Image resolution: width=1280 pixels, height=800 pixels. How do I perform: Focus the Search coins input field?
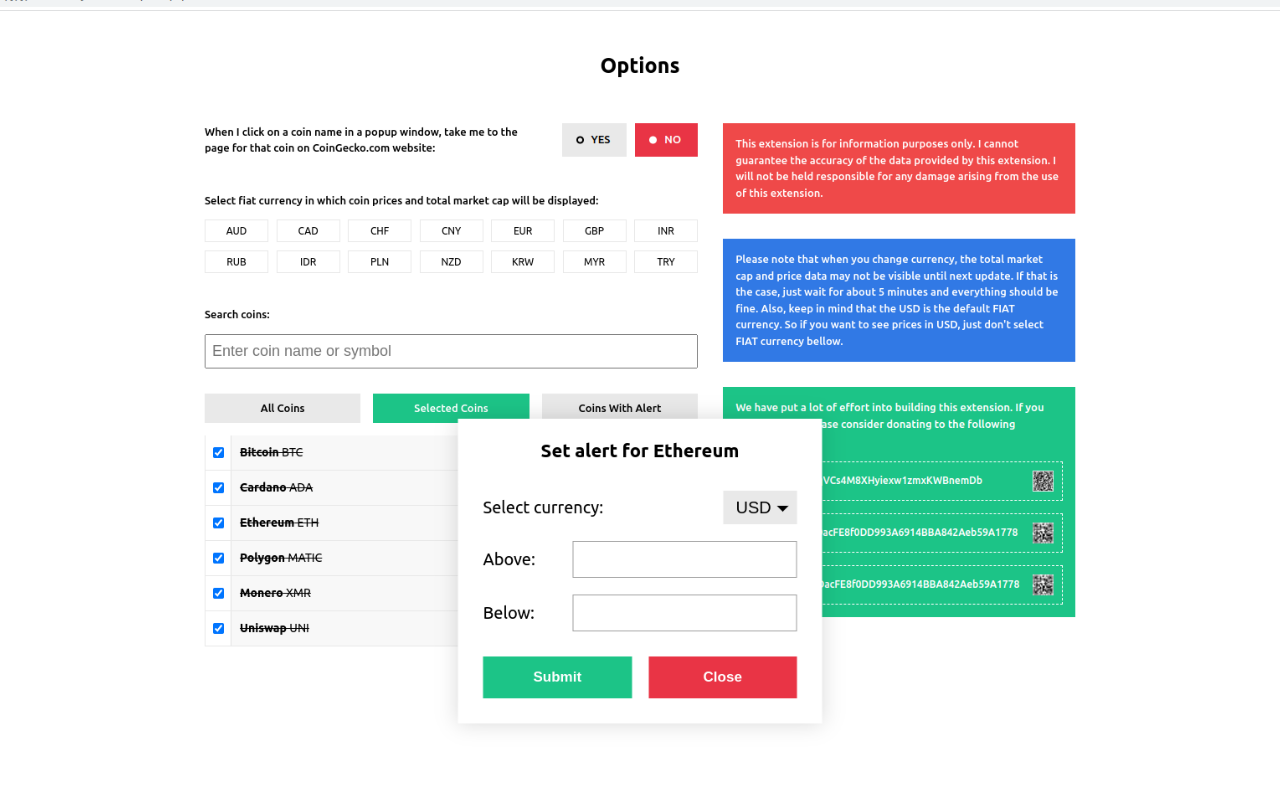tap(451, 351)
